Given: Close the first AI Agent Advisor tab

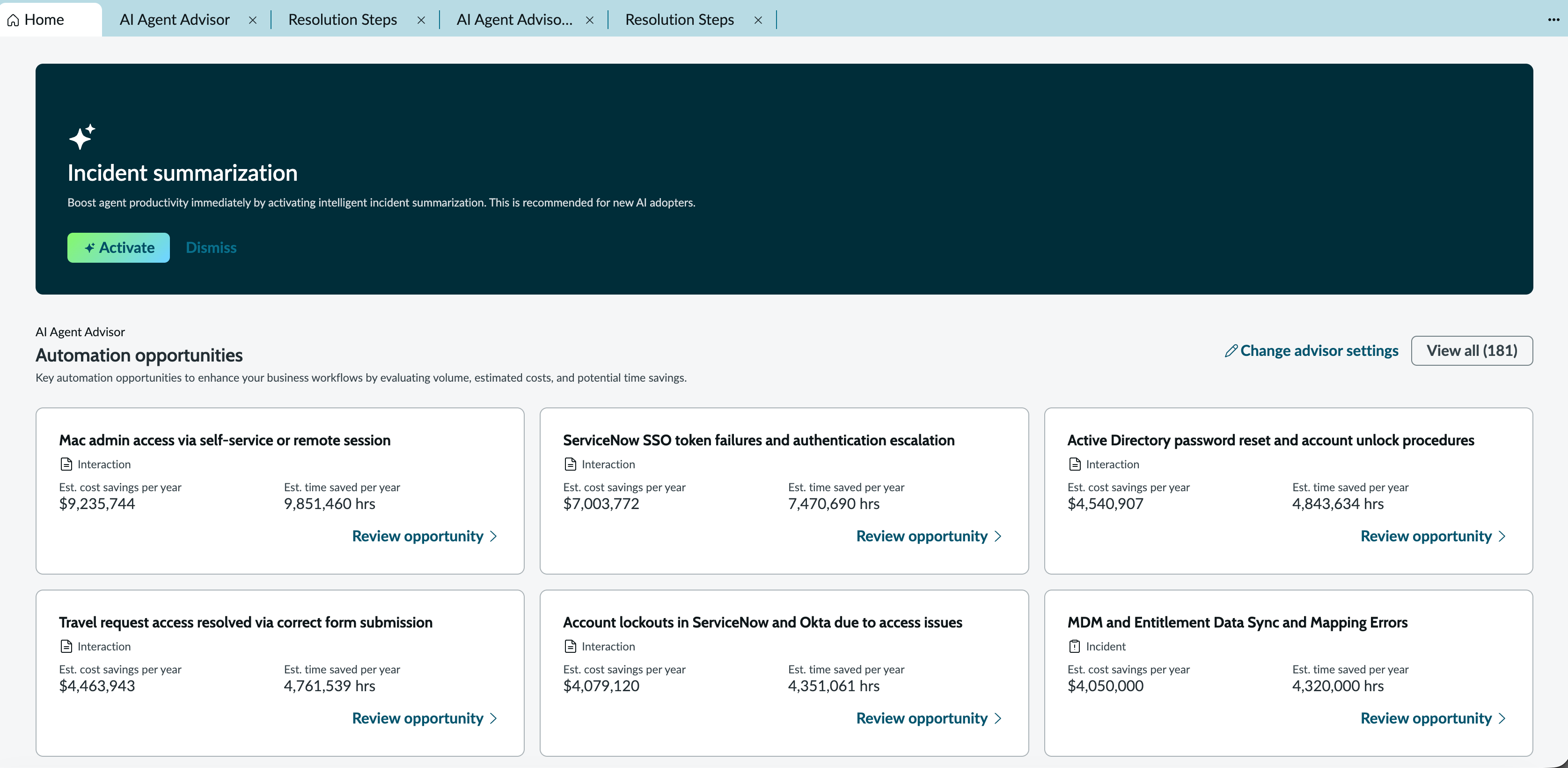Looking at the screenshot, I should pyautogui.click(x=253, y=20).
